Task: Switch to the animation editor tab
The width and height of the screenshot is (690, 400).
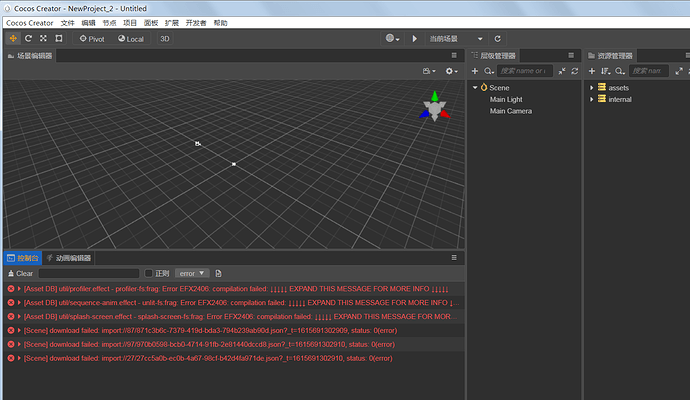Action: (x=69, y=258)
